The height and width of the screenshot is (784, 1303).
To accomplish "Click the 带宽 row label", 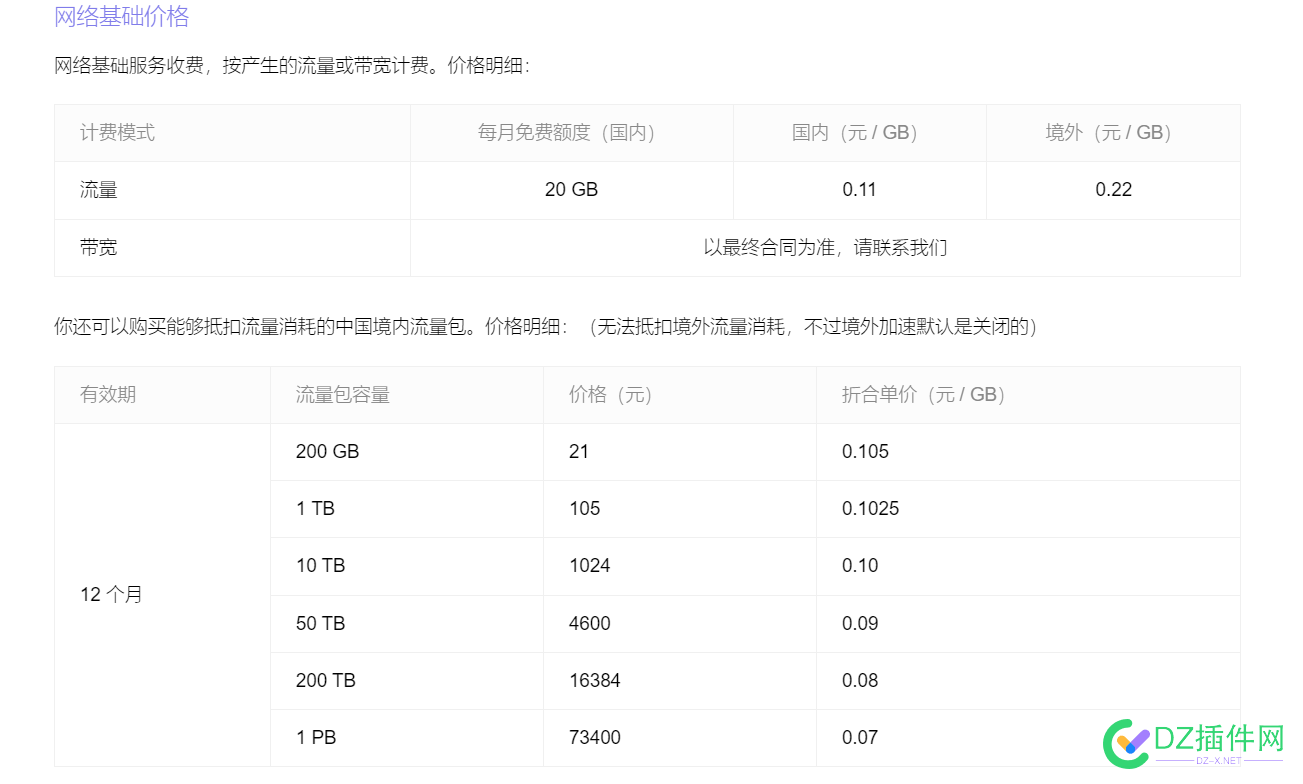I will 232,248.
